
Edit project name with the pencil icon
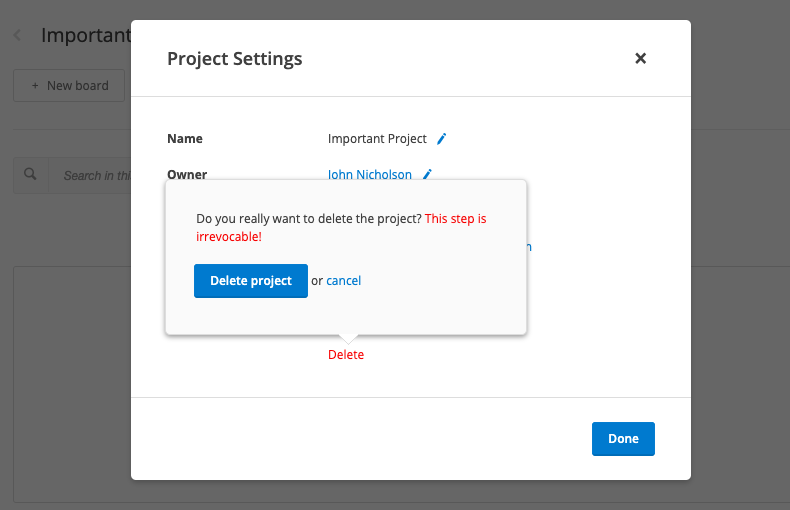tap(441, 139)
